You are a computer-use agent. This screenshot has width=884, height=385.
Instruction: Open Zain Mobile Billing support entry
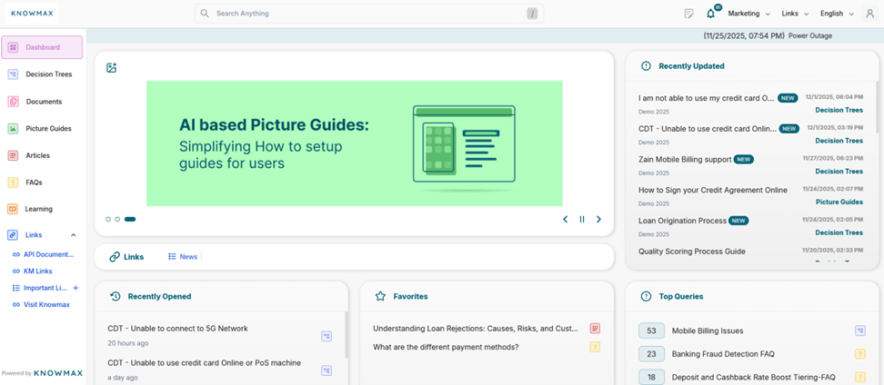tap(685, 160)
